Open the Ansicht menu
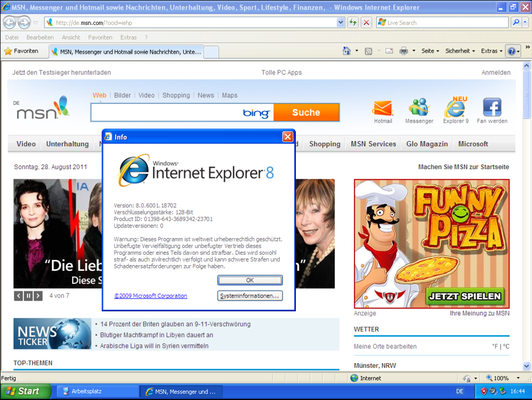This screenshot has width=532, height=400. tap(71, 37)
